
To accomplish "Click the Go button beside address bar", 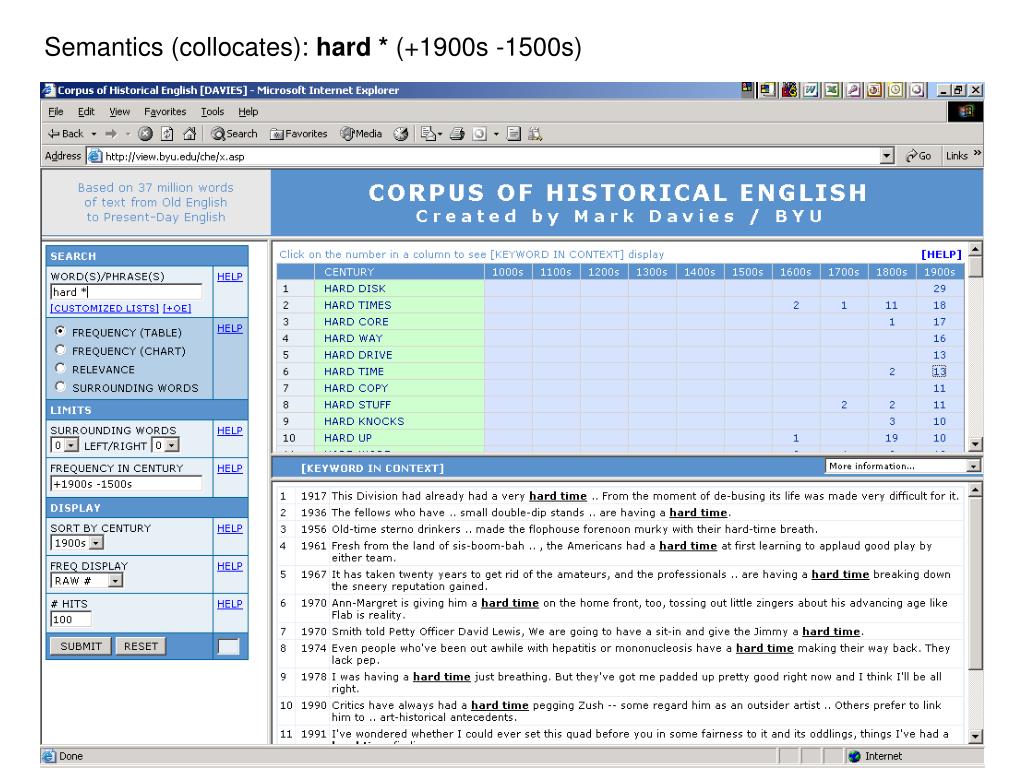I will [x=918, y=156].
